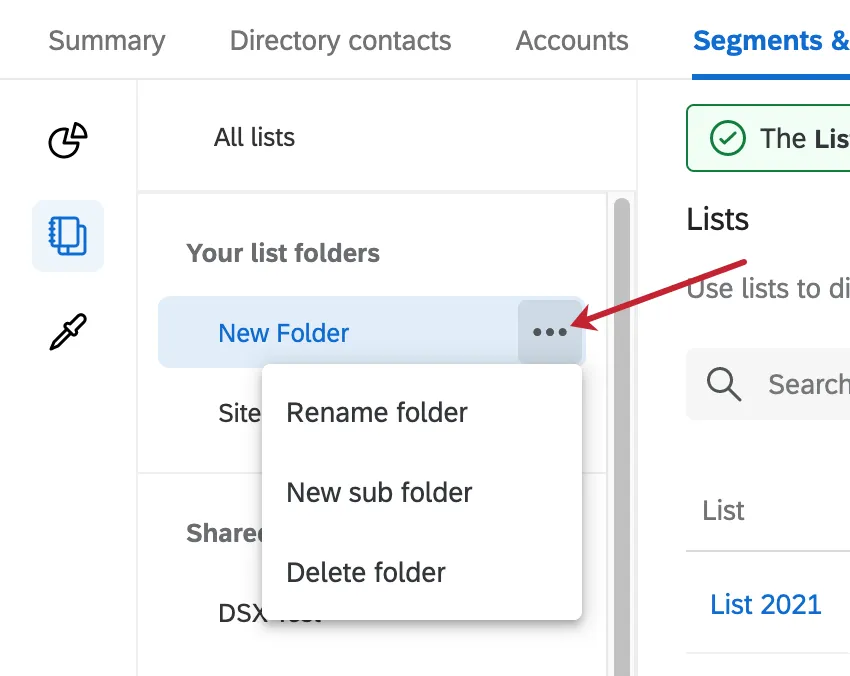Open the List 2021 link

(765, 603)
